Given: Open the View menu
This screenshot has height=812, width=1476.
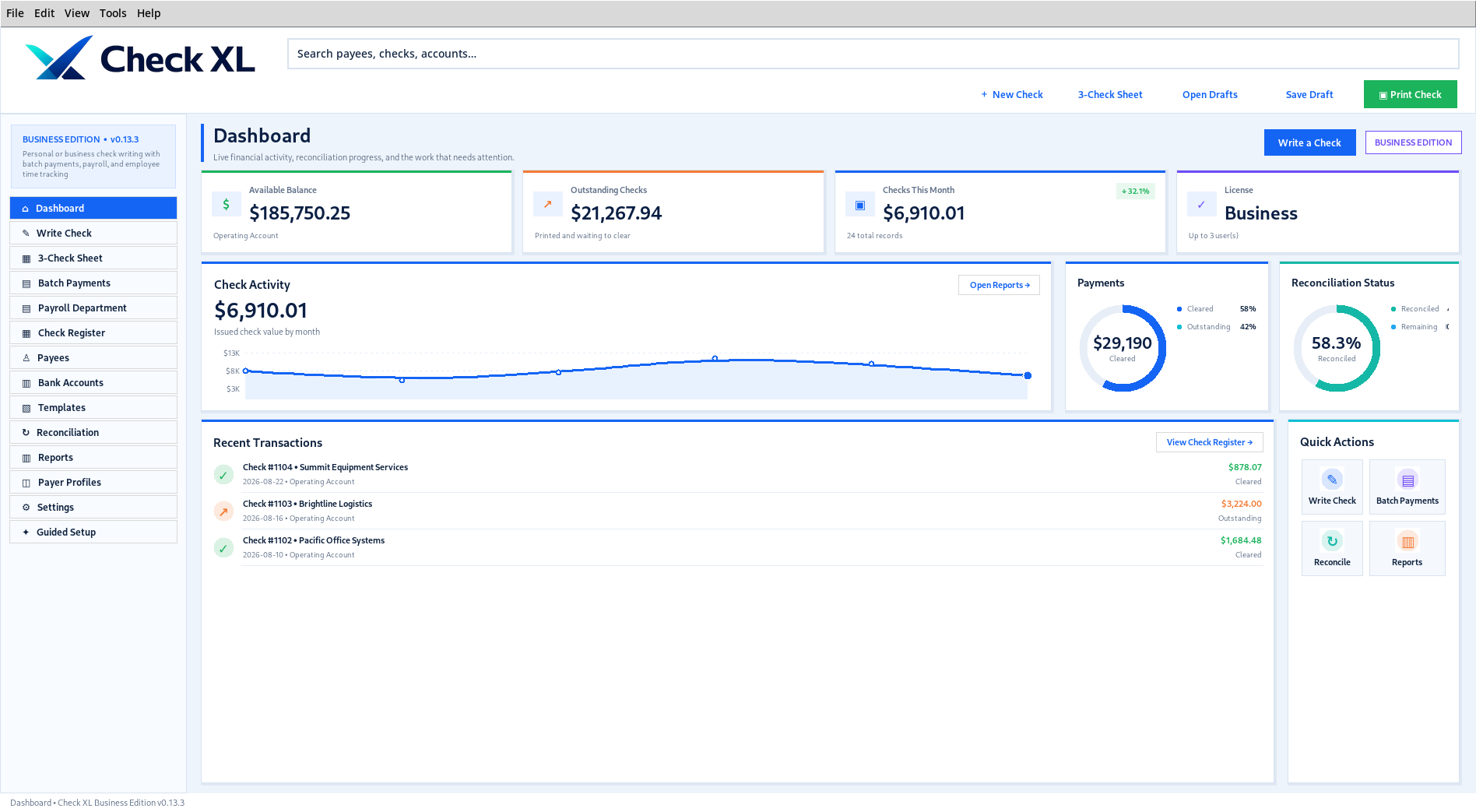Looking at the screenshot, I should tap(77, 13).
